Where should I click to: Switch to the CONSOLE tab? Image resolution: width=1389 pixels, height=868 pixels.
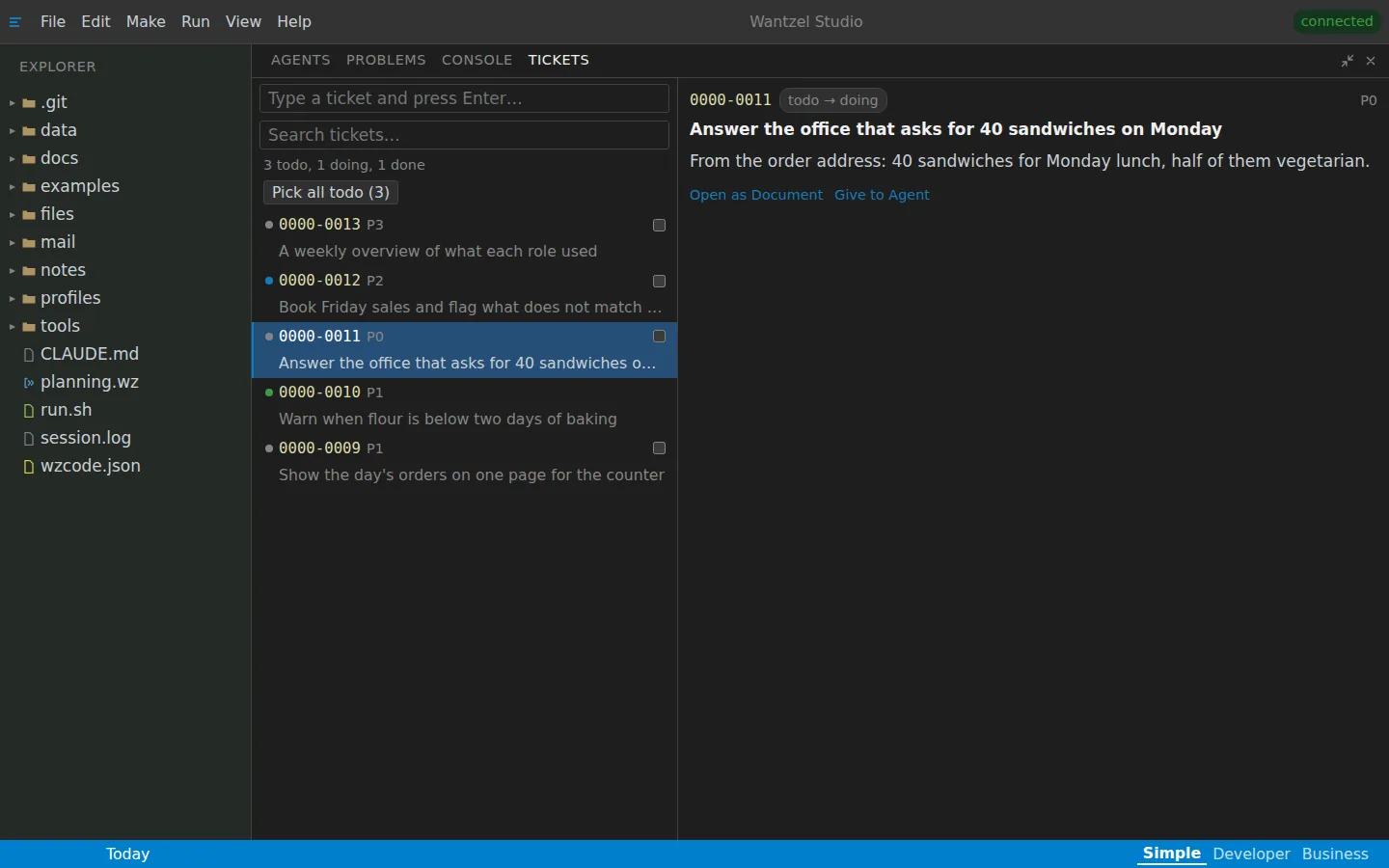click(477, 60)
